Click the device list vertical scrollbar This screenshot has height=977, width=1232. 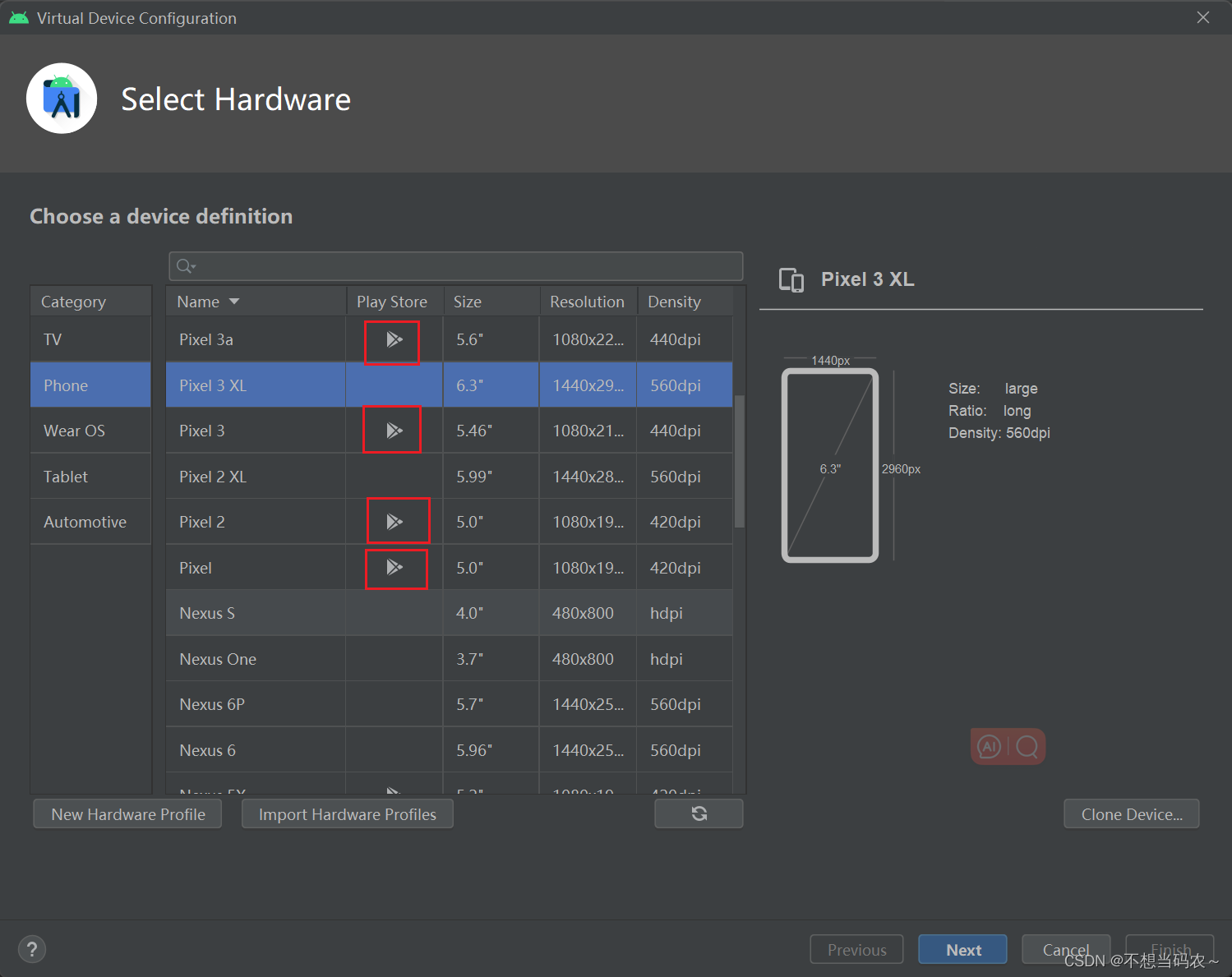[x=739, y=460]
